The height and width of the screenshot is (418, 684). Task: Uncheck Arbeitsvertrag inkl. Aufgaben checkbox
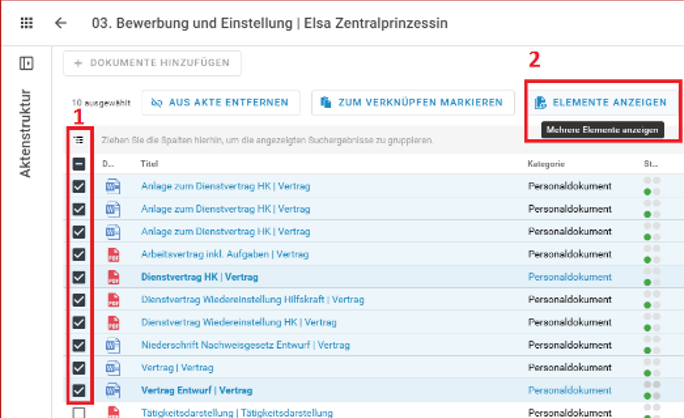pos(79,255)
